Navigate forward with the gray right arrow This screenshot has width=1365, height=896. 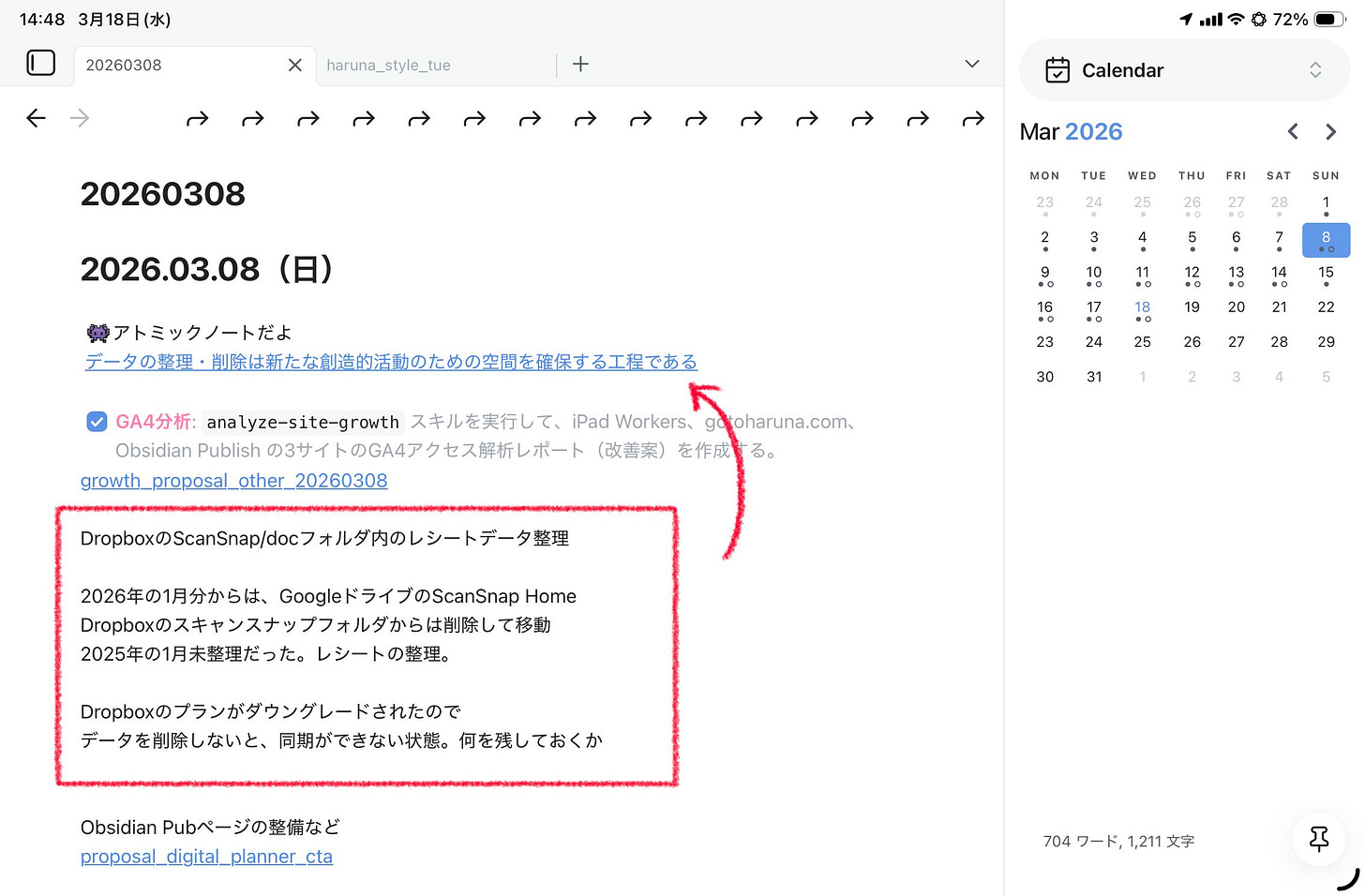(80, 118)
